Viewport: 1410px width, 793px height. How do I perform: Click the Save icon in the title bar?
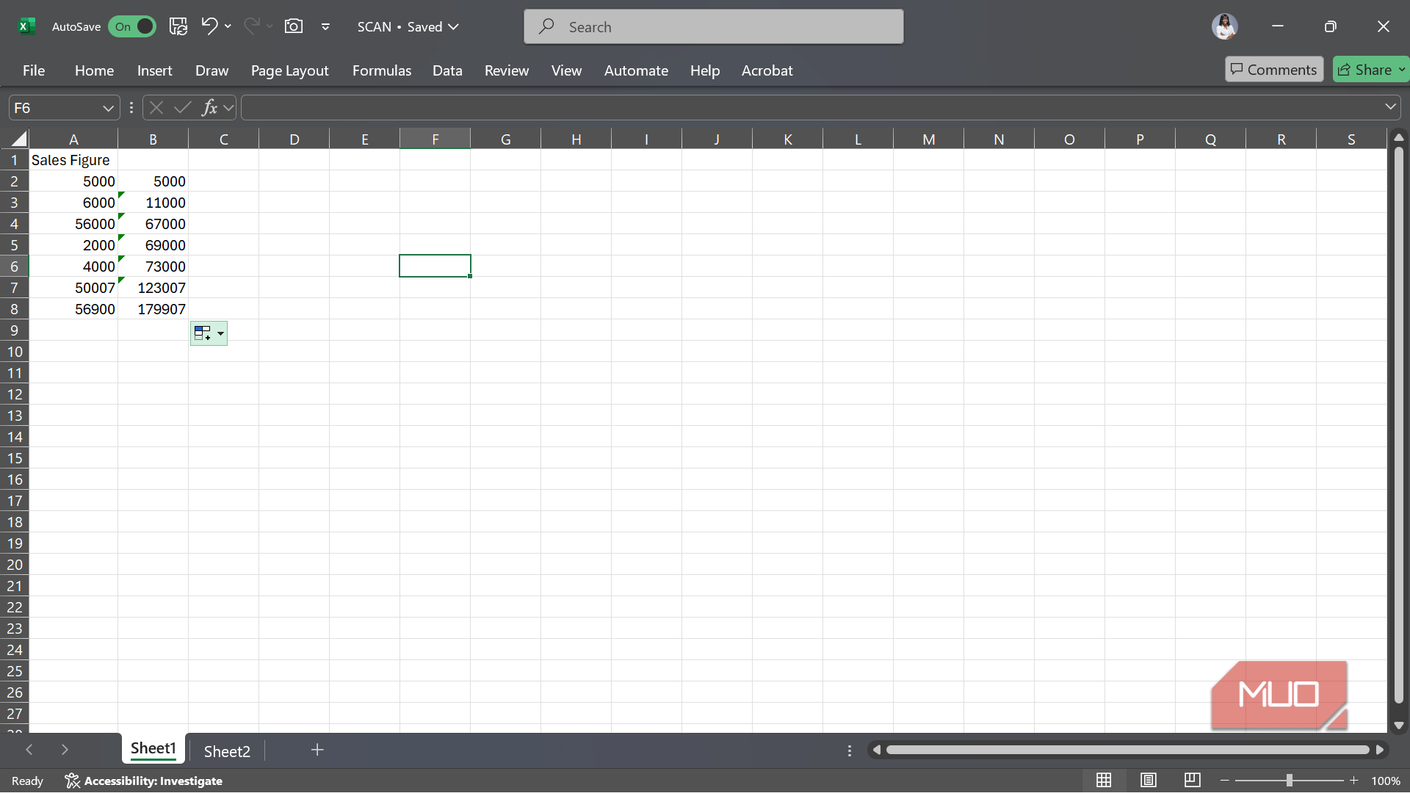[178, 27]
